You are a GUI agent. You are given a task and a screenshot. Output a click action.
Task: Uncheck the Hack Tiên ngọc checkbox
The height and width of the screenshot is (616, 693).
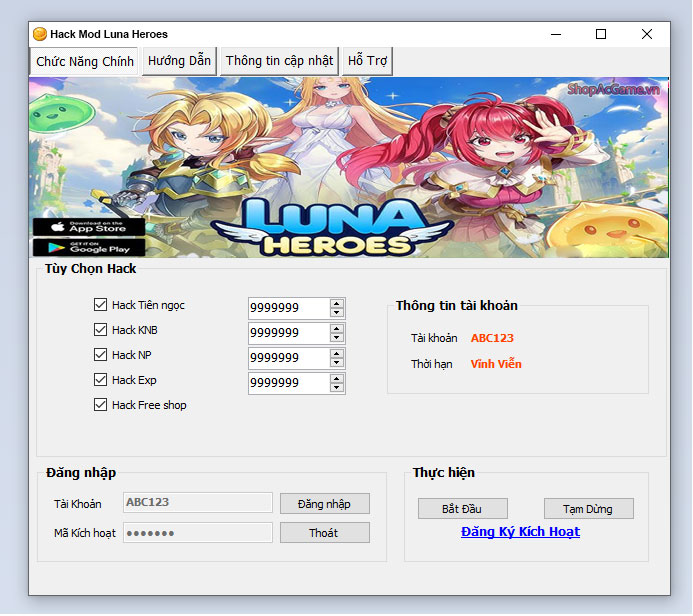(100, 304)
